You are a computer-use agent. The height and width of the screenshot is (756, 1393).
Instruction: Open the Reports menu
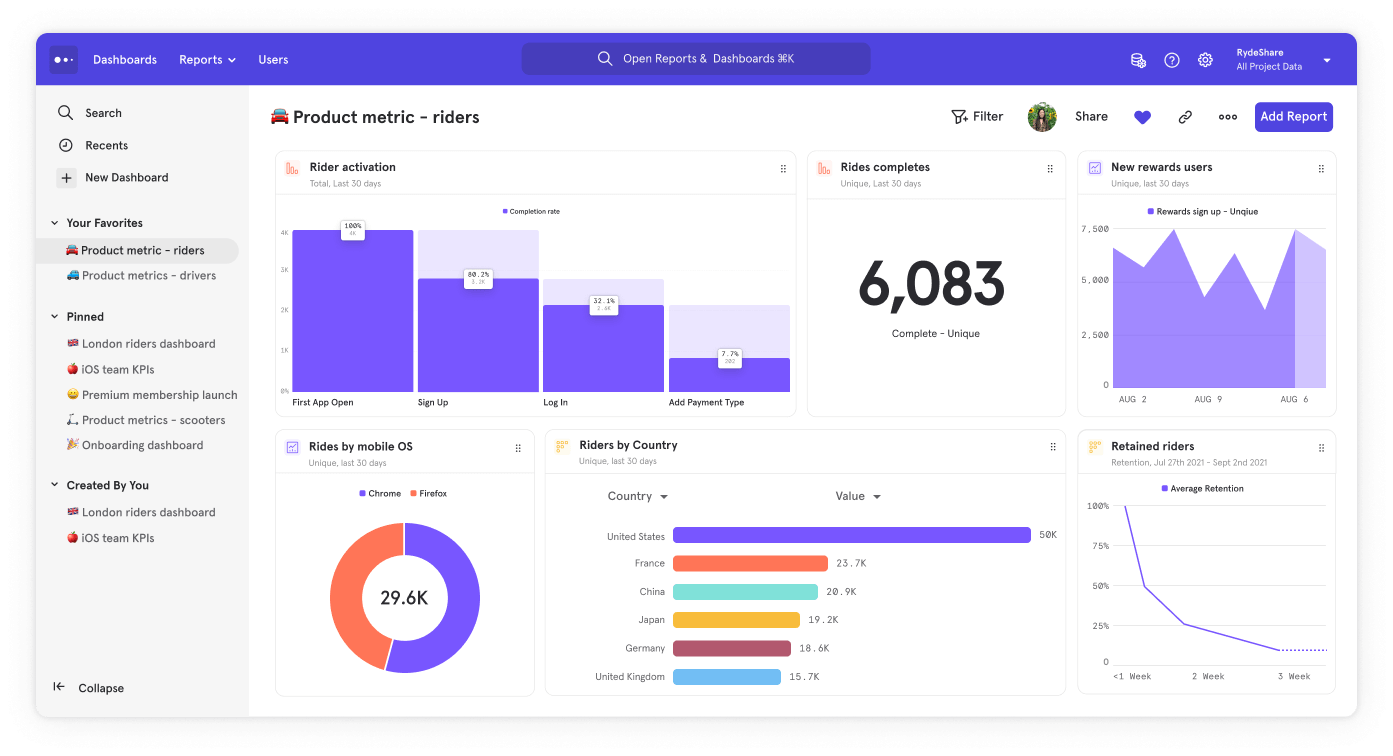pyautogui.click(x=206, y=60)
